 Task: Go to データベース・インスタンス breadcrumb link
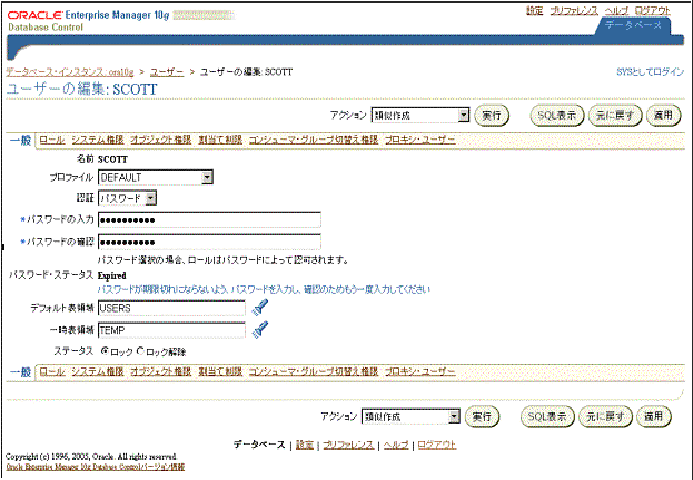(69, 72)
